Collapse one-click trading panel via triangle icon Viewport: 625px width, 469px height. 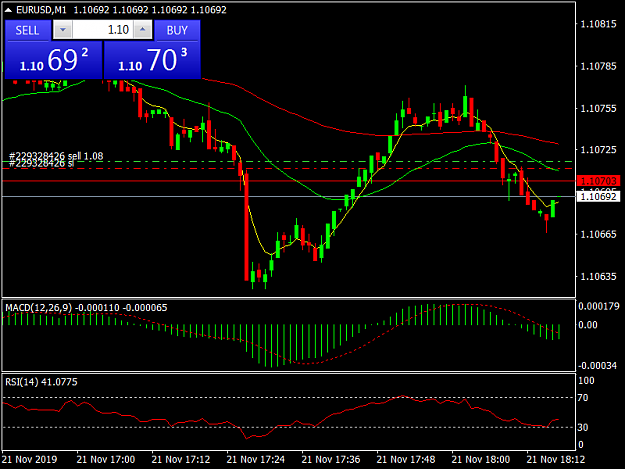point(8,10)
